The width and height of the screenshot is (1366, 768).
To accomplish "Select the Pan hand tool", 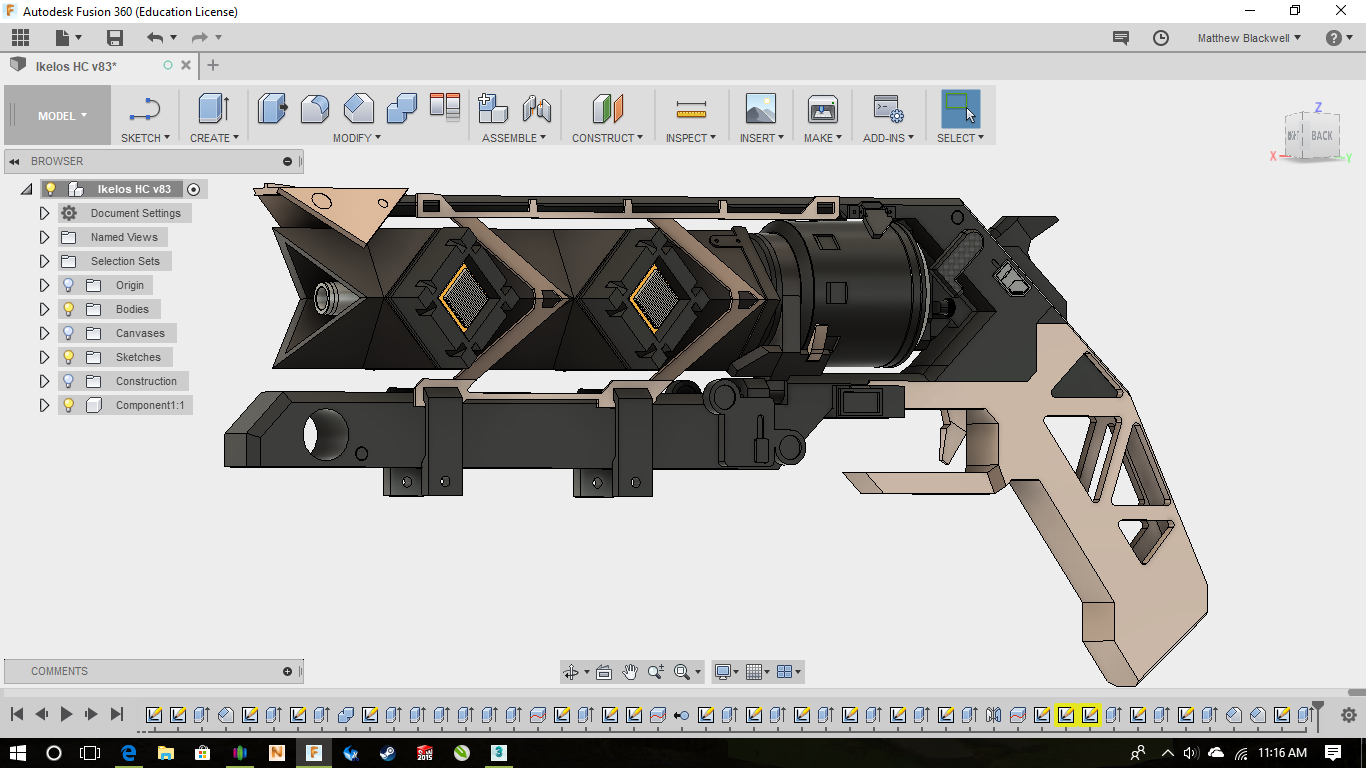I will [x=630, y=672].
